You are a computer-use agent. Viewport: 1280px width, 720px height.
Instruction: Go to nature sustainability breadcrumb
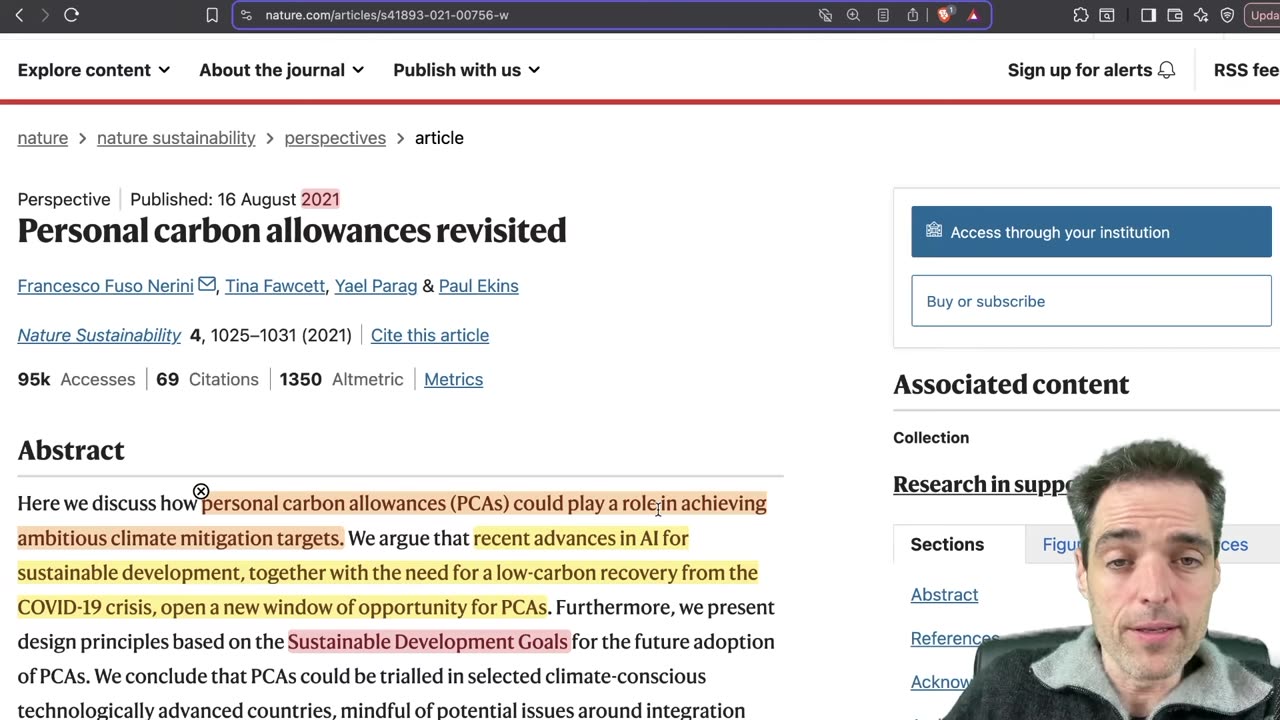tap(176, 138)
